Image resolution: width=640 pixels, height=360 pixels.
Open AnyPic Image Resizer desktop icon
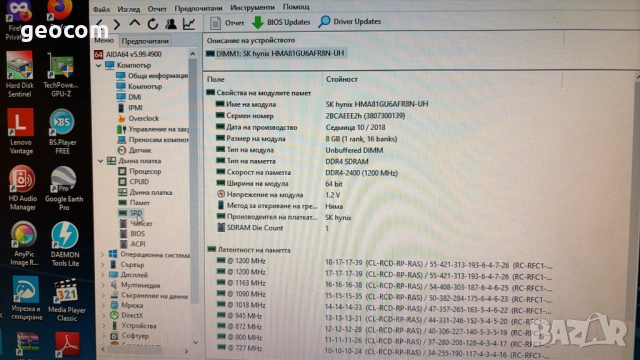24,243
